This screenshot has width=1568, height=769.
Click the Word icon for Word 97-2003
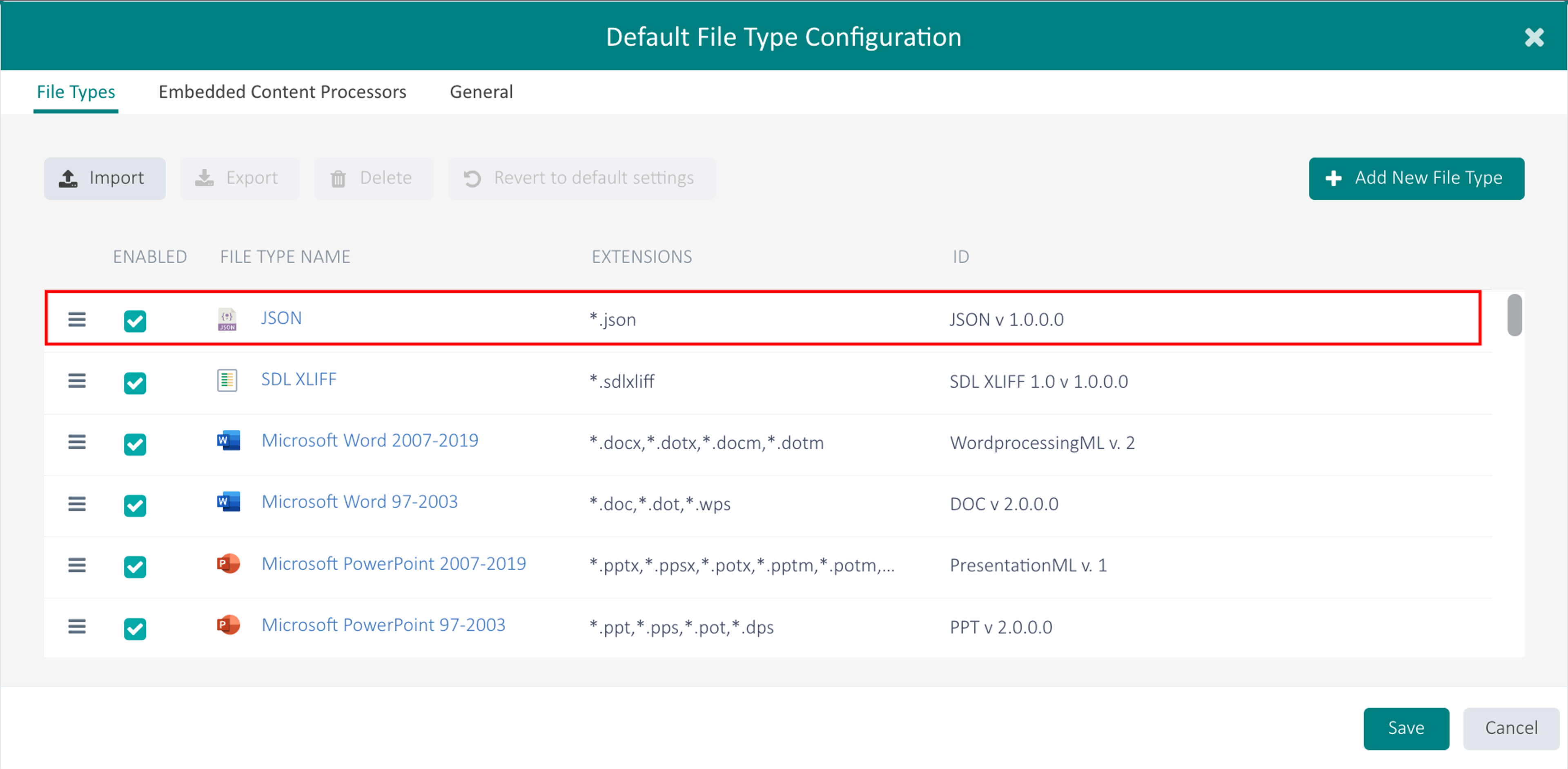[228, 502]
